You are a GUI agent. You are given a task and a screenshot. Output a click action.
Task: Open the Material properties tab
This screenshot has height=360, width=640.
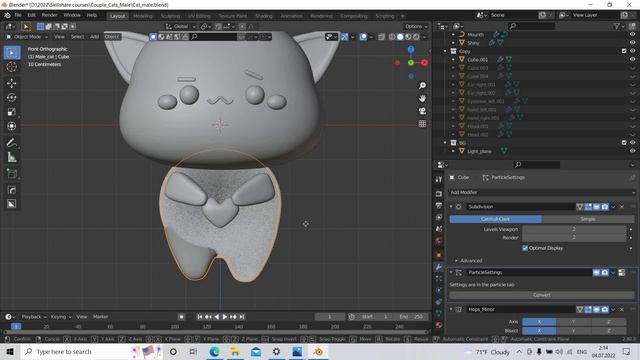[439, 325]
